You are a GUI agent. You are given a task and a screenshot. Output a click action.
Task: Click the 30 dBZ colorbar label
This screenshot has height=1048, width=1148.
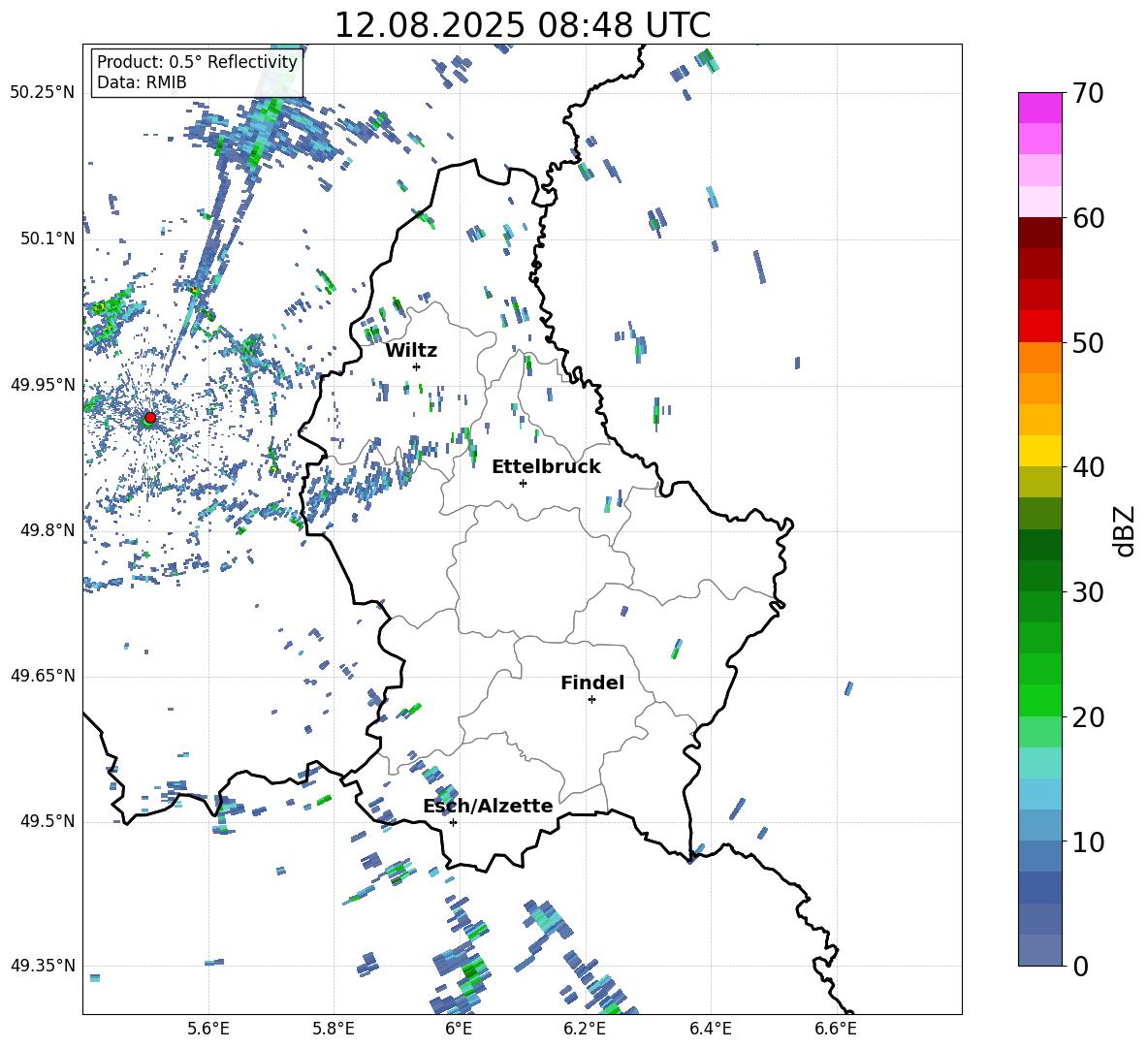1088,592
